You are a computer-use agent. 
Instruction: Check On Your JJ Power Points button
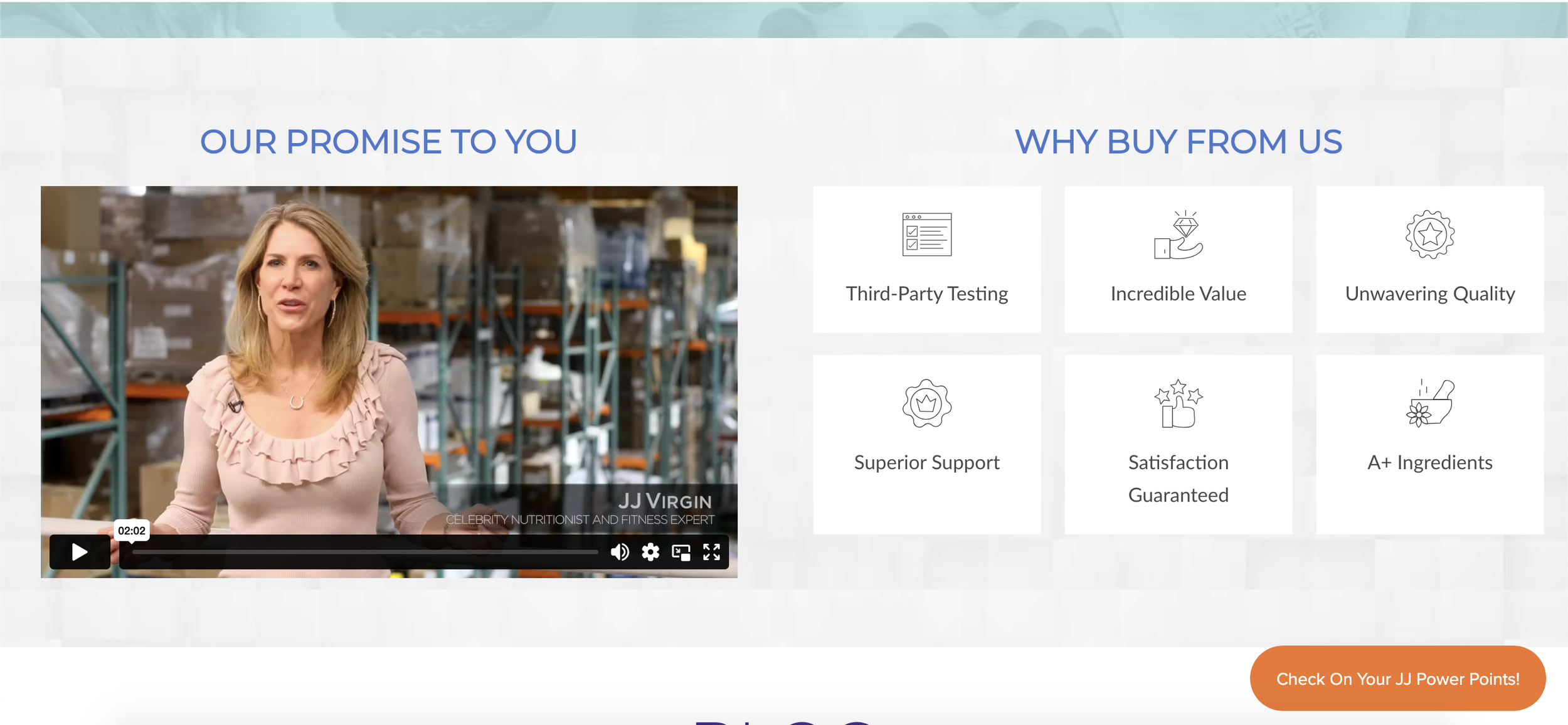(x=1398, y=679)
